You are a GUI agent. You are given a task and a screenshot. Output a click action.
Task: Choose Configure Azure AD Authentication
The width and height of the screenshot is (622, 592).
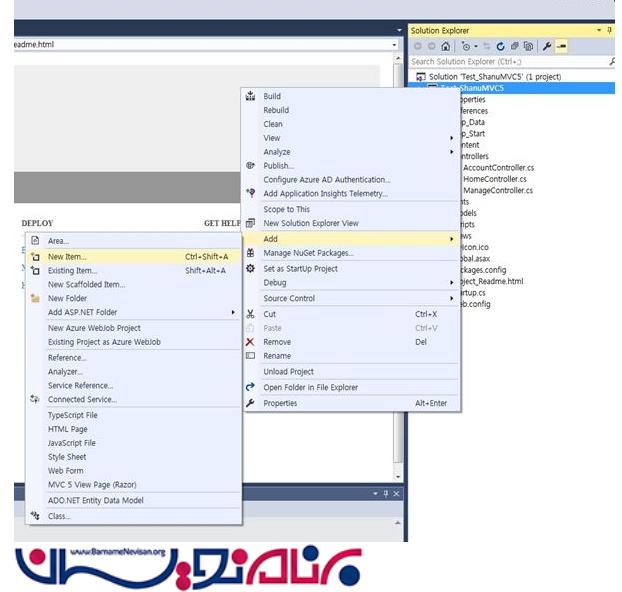tap(326, 180)
